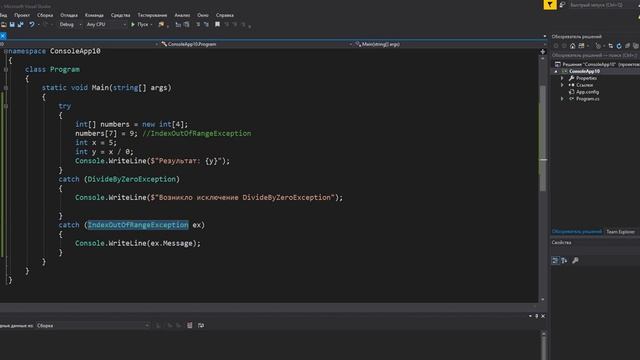Open App.config in Solution Explorer

(x=587, y=92)
